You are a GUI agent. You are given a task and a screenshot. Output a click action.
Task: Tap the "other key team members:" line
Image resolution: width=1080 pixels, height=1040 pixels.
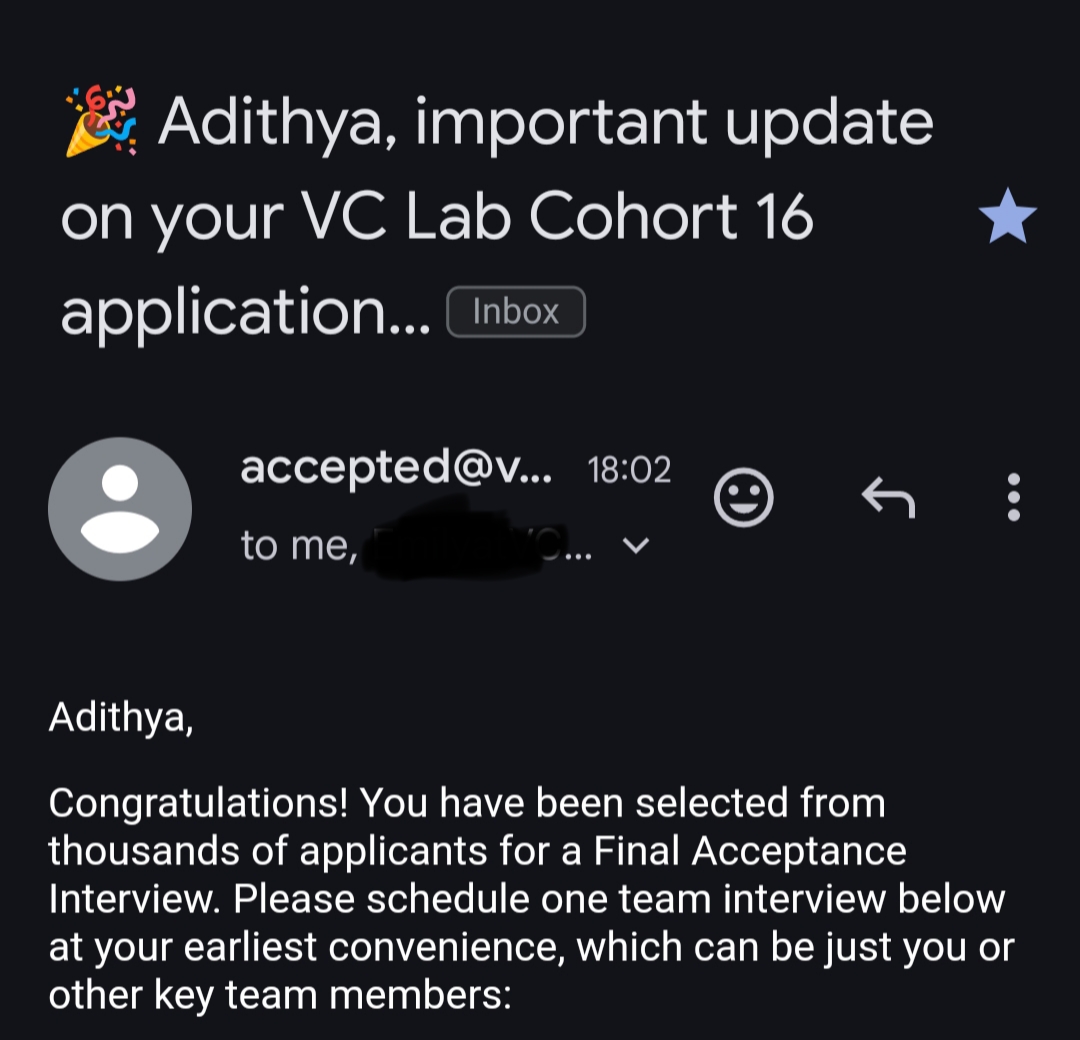pos(280,995)
